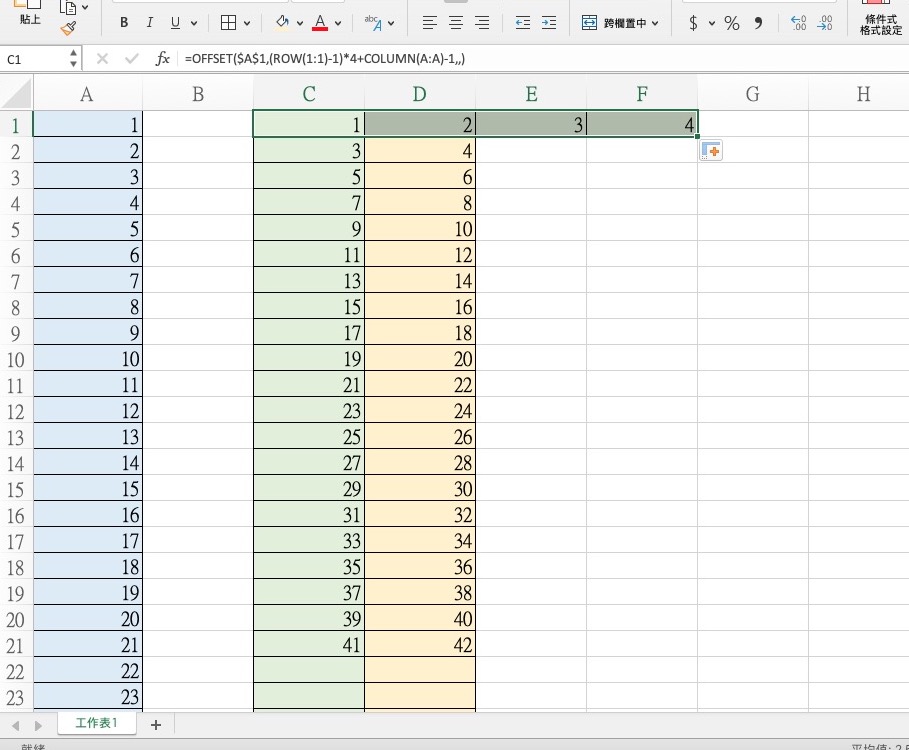
Task: Apply cell borders using the borders icon
Action: pyautogui.click(x=228, y=23)
